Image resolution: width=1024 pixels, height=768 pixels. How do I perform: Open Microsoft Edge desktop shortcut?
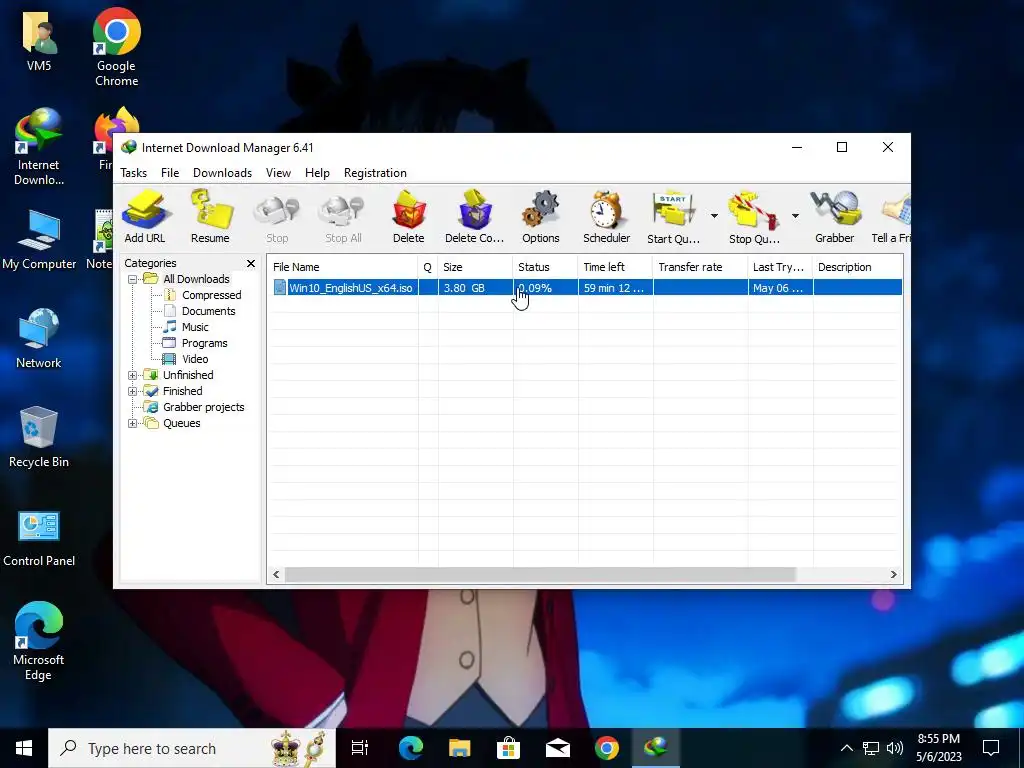point(39,641)
